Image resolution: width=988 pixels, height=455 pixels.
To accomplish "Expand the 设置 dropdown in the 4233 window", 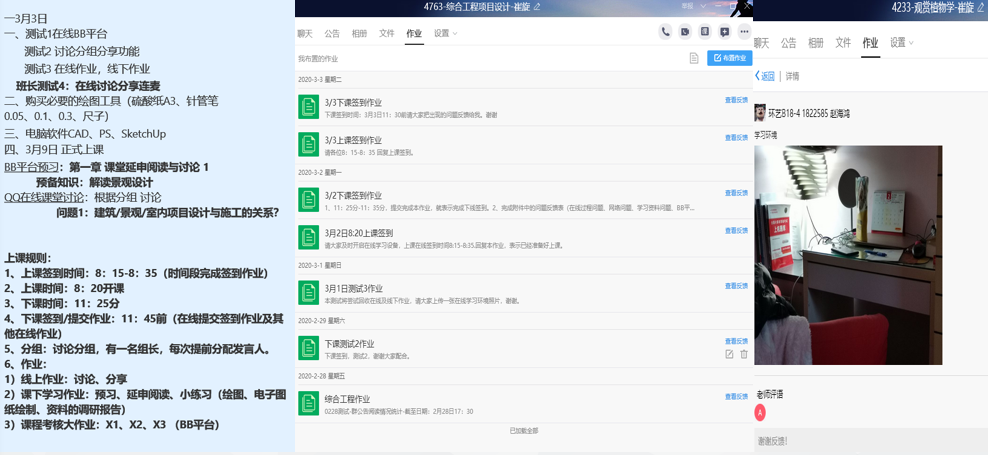I will [x=902, y=43].
